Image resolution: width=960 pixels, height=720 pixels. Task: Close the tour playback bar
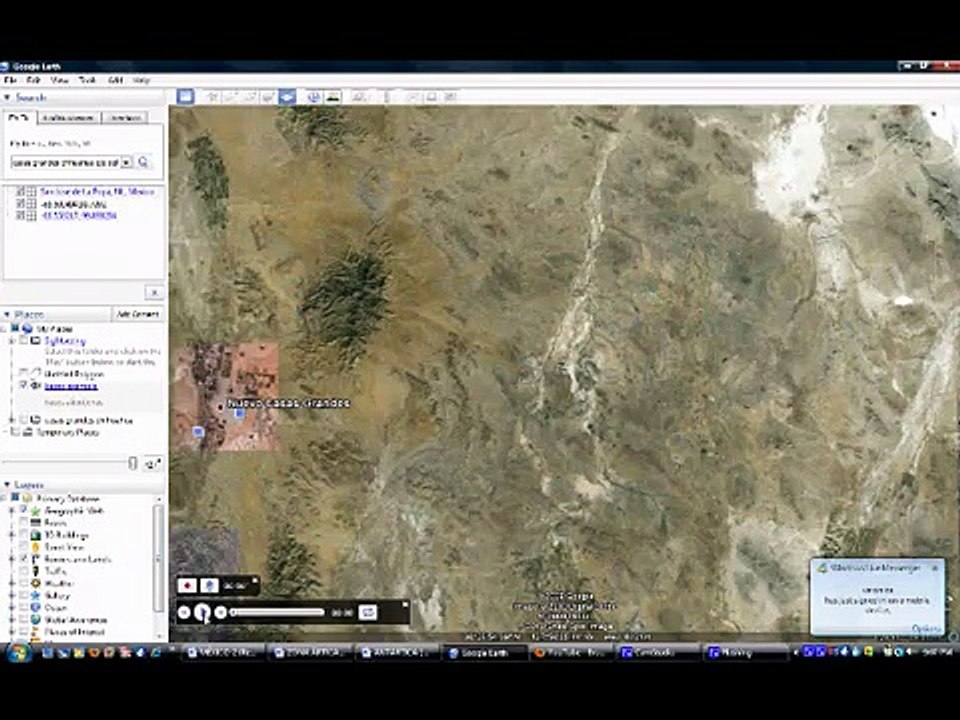pyautogui.click(x=405, y=605)
